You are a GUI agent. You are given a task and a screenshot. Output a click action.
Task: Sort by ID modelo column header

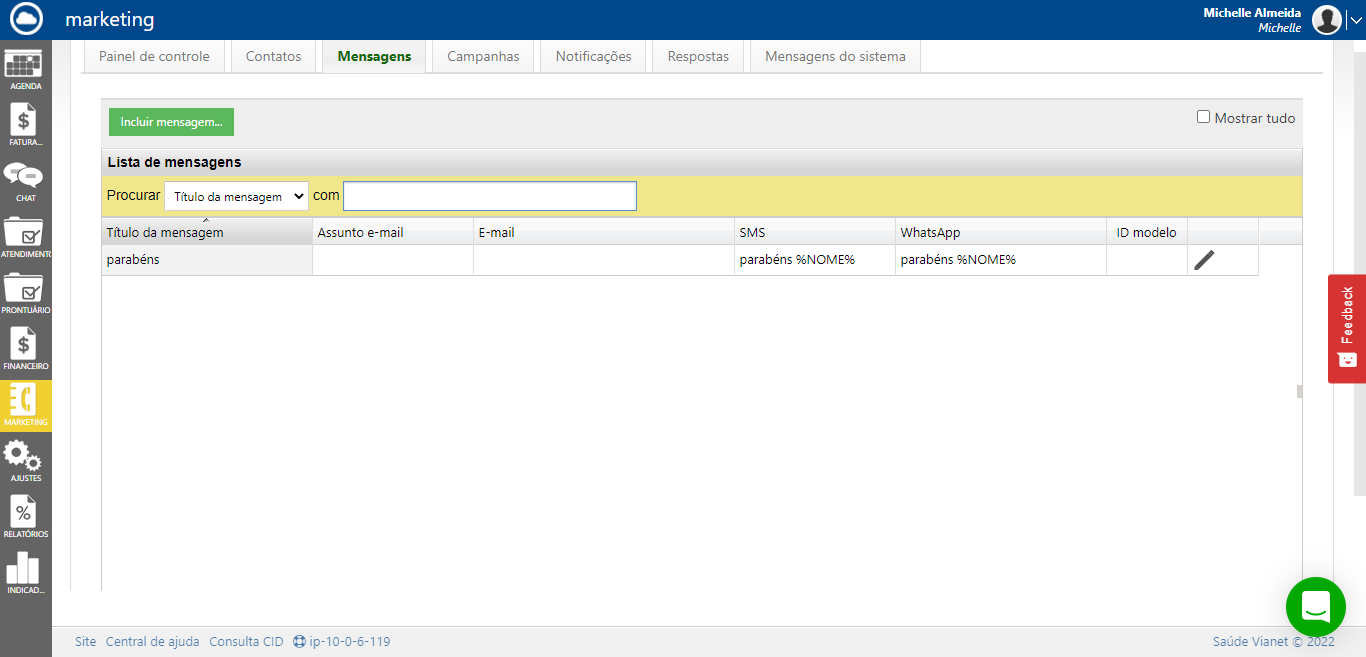tap(1147, 232)
